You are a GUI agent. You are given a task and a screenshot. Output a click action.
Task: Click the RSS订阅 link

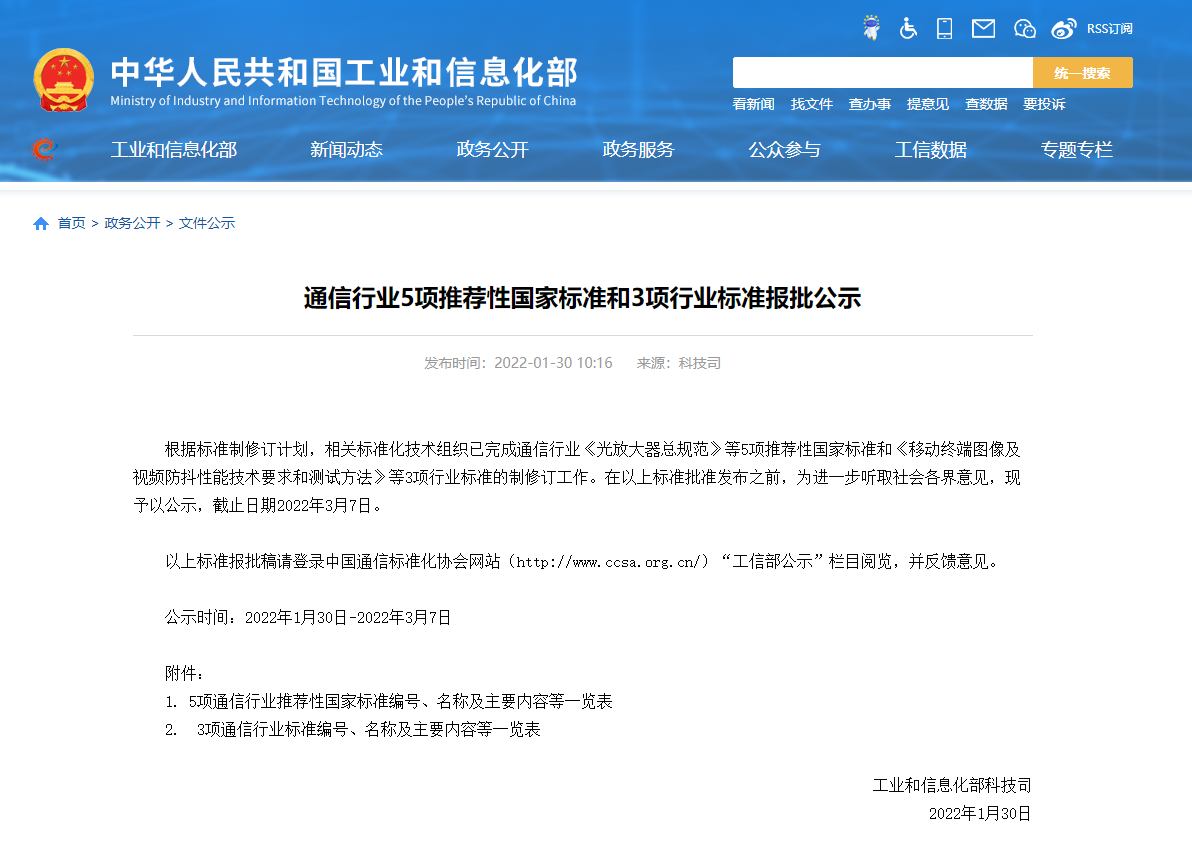click(1110, 28)
